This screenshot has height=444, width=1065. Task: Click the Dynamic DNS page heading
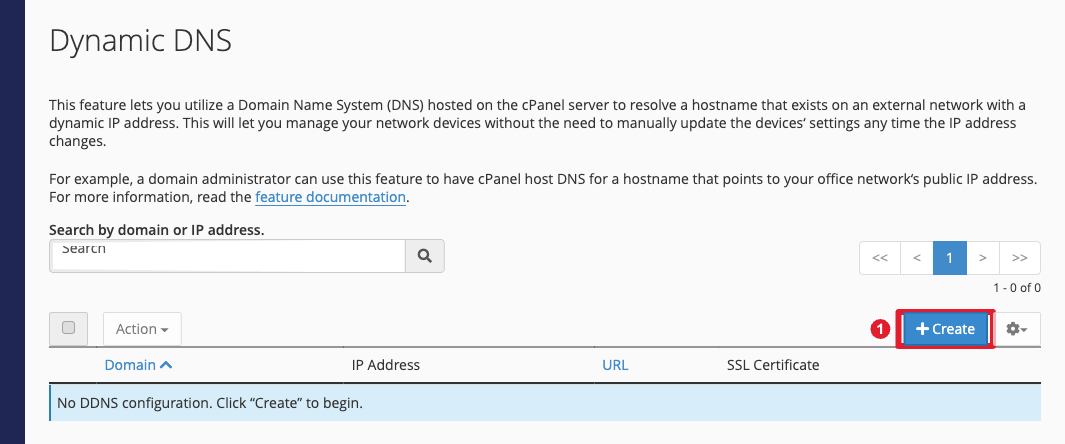141,41
